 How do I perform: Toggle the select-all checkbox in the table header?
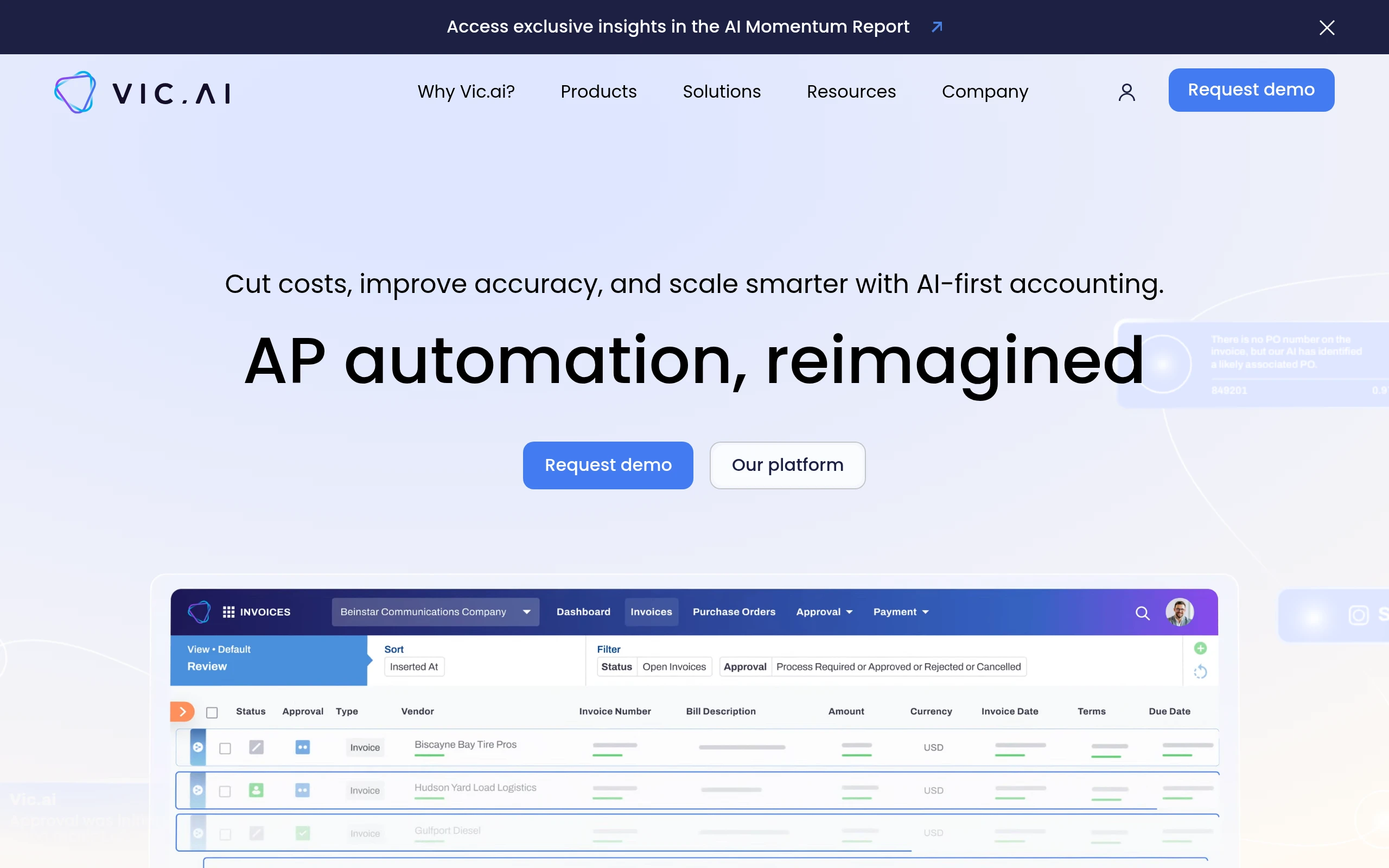(212, 712)
